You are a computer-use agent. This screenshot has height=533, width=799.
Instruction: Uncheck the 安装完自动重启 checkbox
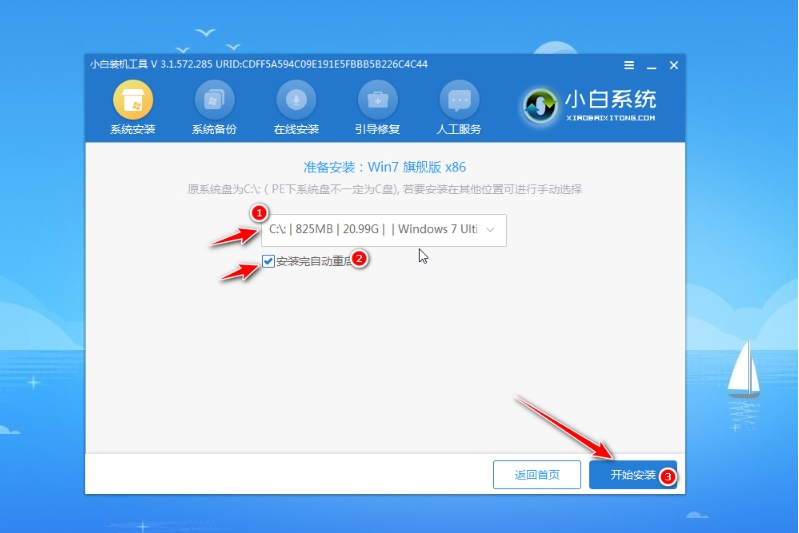(x=268, y=261)
